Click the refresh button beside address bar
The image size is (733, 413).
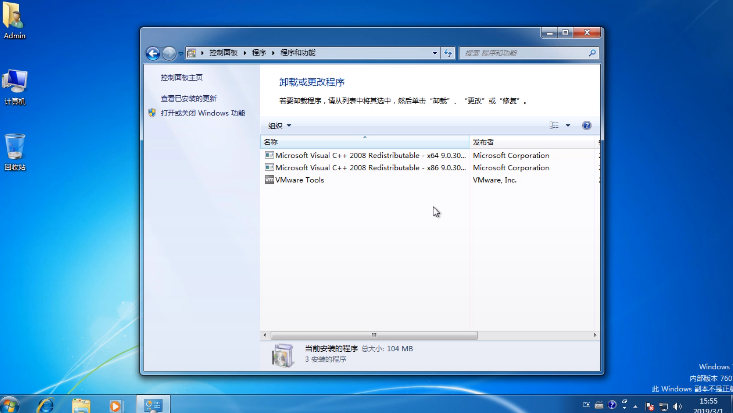pyautogui.click(x=448, y=53)
